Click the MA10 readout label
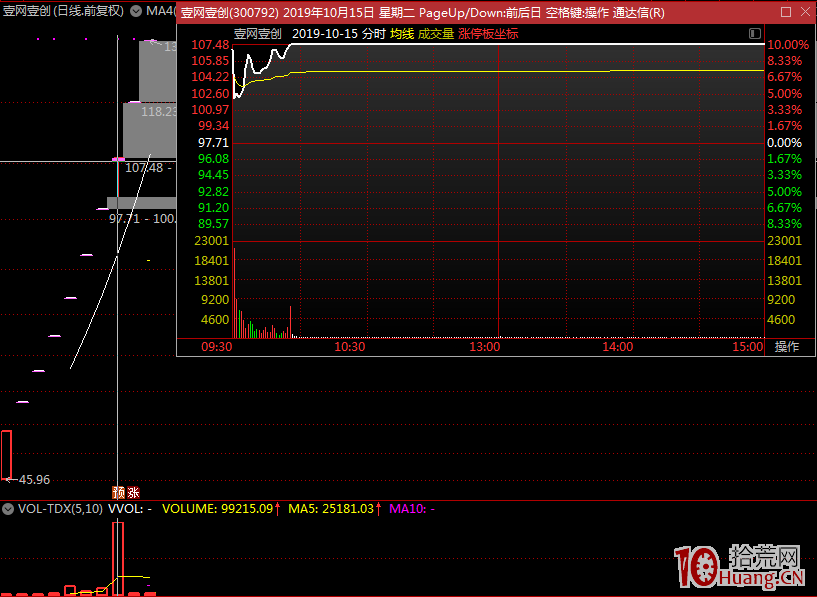 click(x=412, y=509)
